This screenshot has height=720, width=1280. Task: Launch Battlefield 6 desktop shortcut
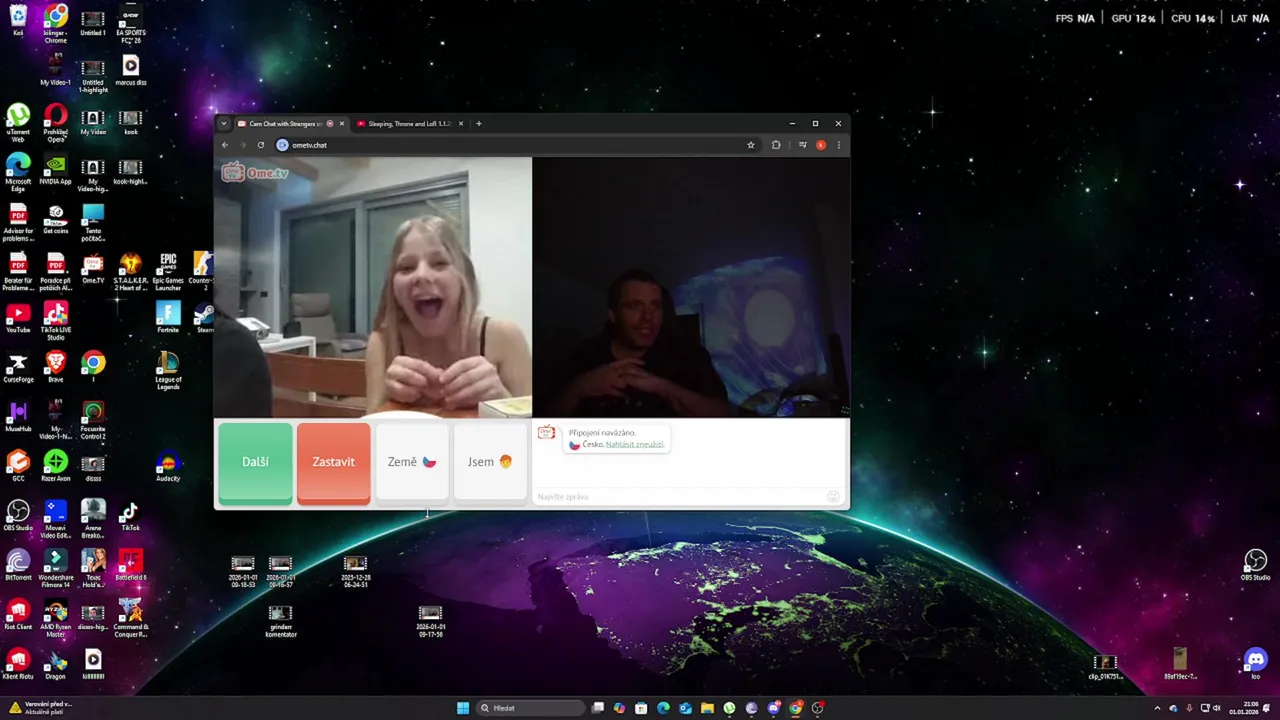[130, 564]
